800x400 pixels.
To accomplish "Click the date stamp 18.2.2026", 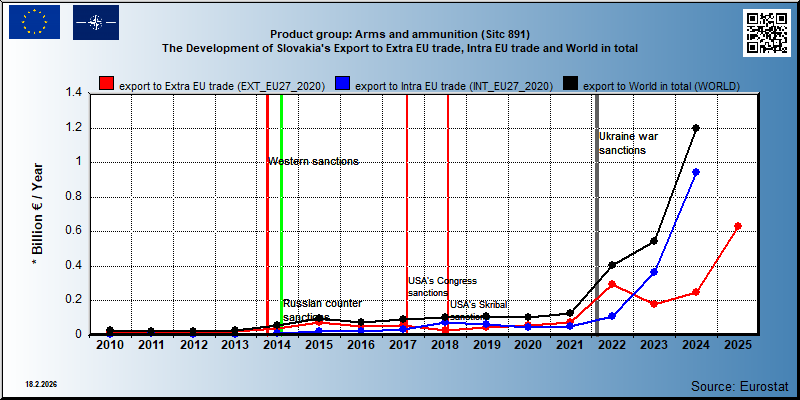I will coord(40,383).
